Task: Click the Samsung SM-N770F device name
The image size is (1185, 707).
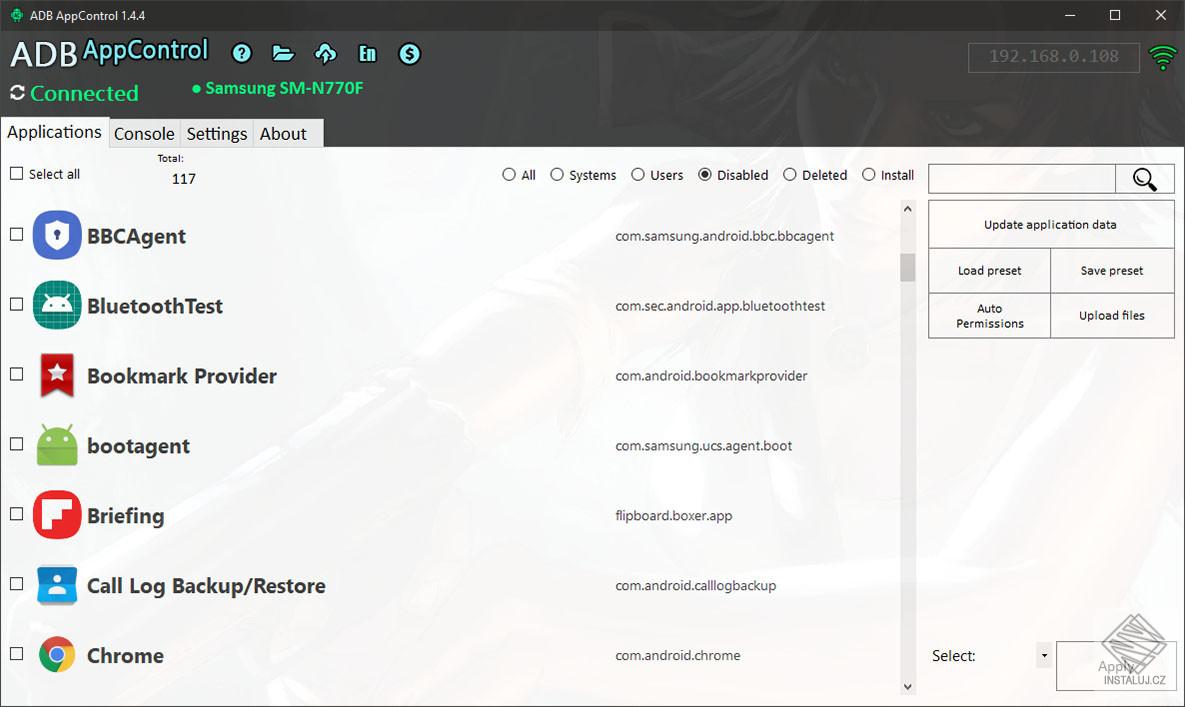Action: coord(284,88)
